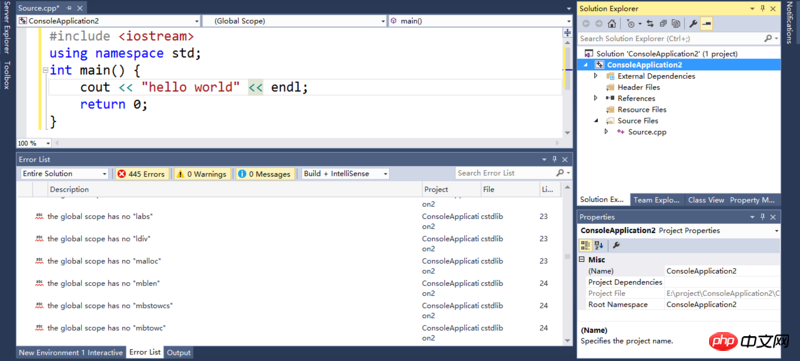Sort by the Description column header
Image resolution: width=800 pixels, height=361 pixels.
[x=235, y=190]
